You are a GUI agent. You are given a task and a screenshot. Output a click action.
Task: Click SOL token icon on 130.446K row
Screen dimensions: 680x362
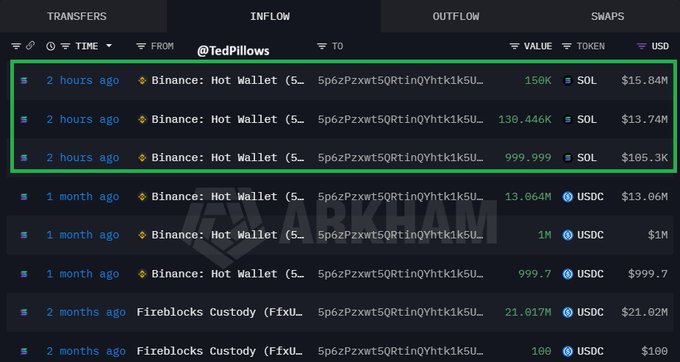567,119
